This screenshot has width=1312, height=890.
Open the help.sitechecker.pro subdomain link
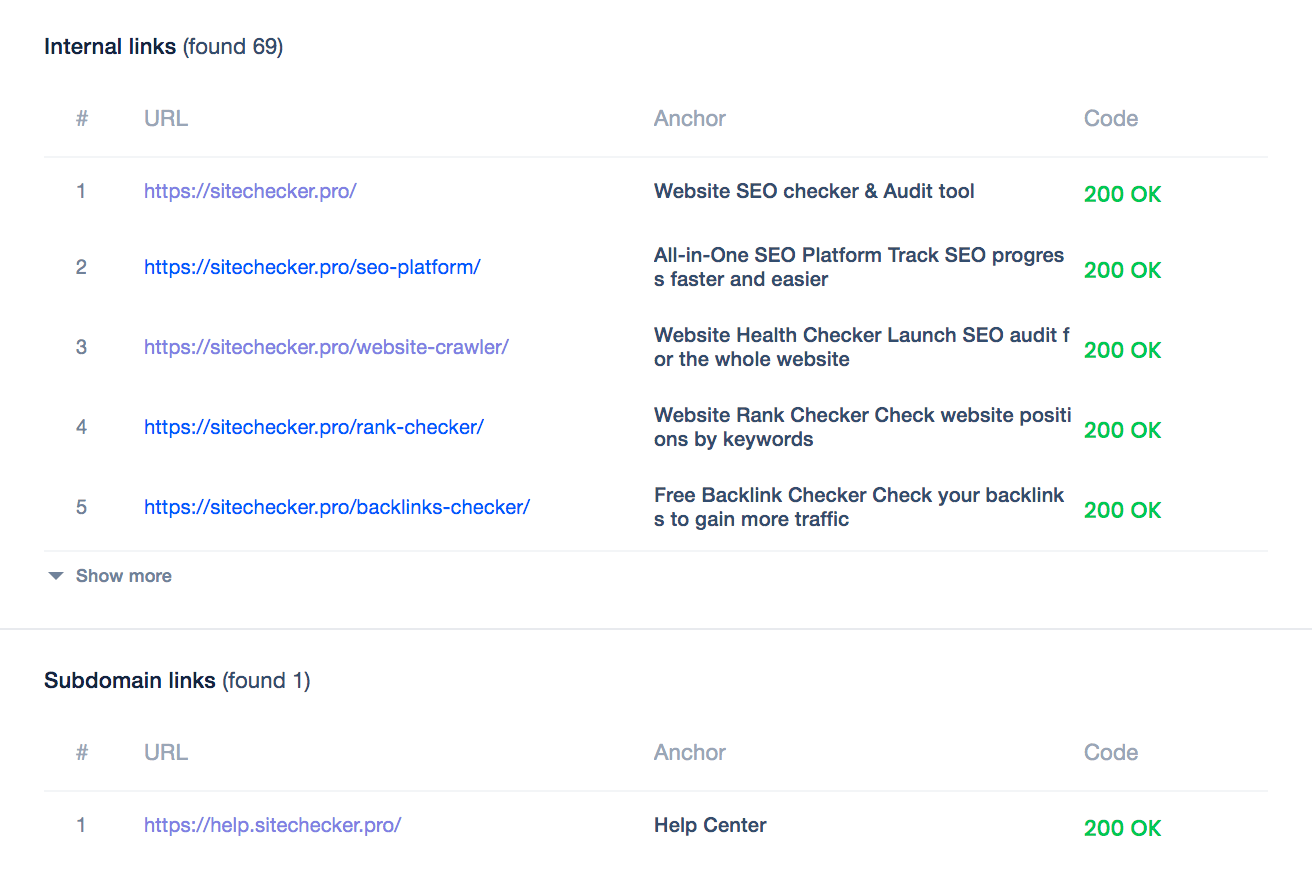[x=273, y=825]
